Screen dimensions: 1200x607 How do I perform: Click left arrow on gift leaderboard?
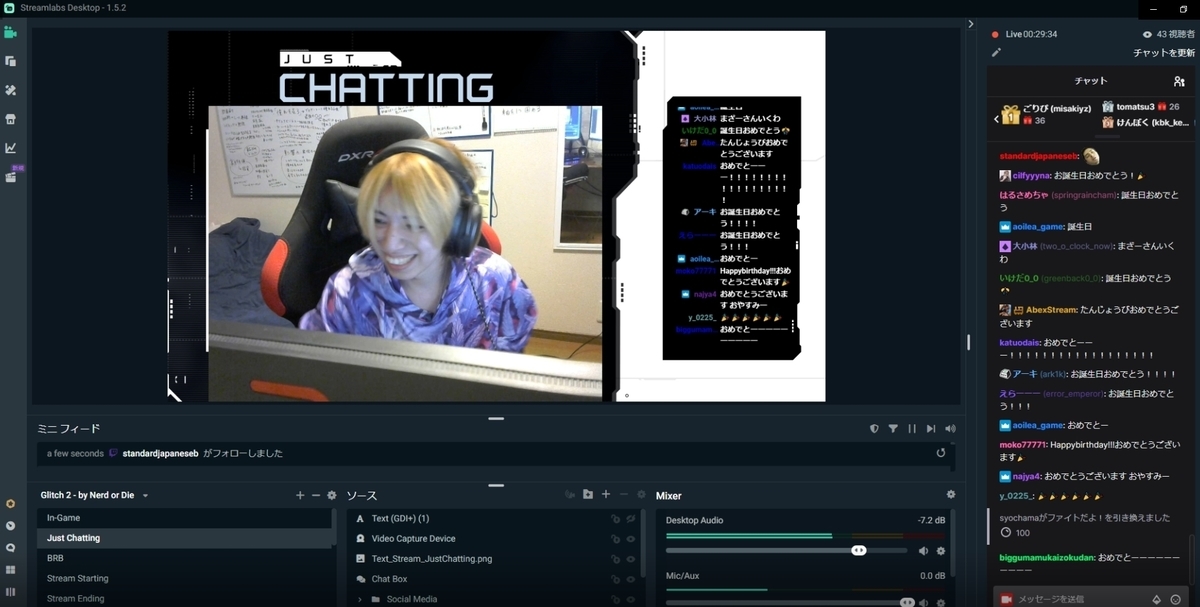point(996,119)
